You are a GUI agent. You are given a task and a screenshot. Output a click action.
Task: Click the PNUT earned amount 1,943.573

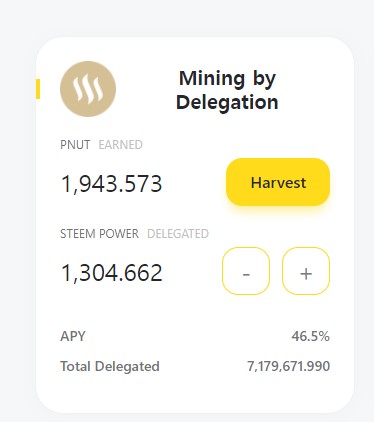coord(112,184)
